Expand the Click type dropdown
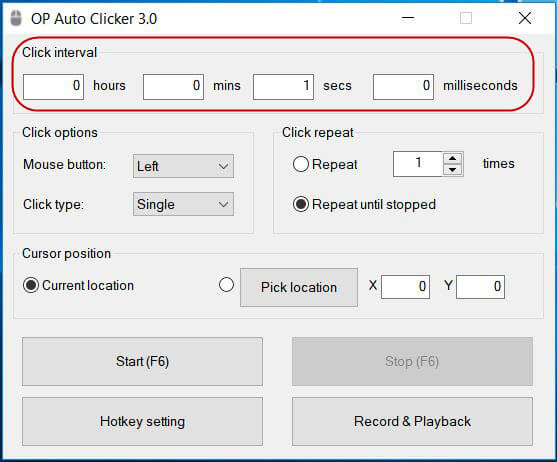 (183, 204)
